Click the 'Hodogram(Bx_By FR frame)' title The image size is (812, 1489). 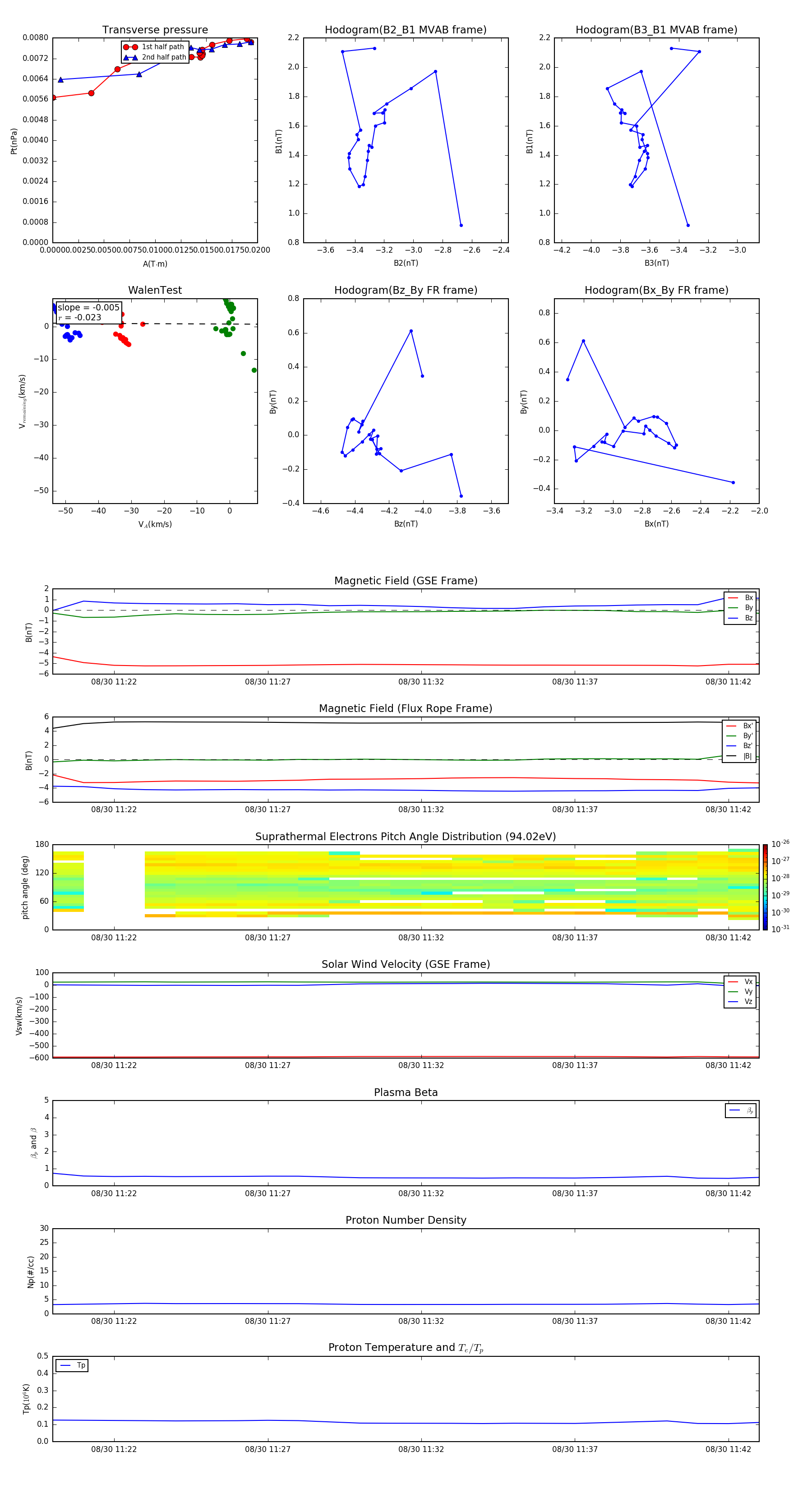(x=656, y=290)
